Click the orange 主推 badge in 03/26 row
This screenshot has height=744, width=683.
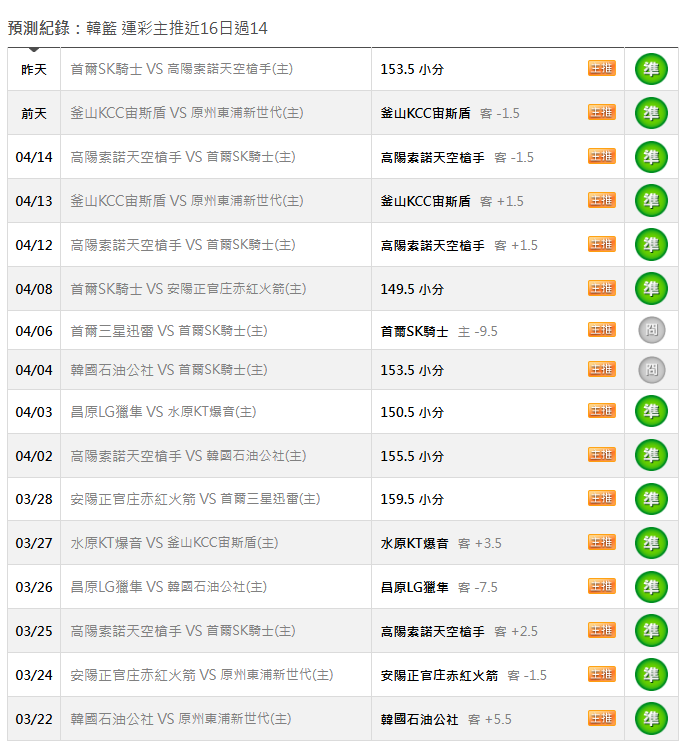click(601, 586)
